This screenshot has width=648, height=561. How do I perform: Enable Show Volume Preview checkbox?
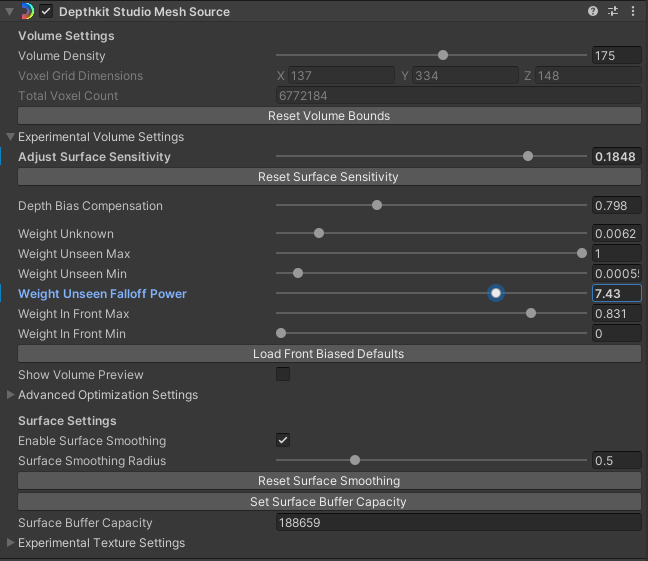283,375
